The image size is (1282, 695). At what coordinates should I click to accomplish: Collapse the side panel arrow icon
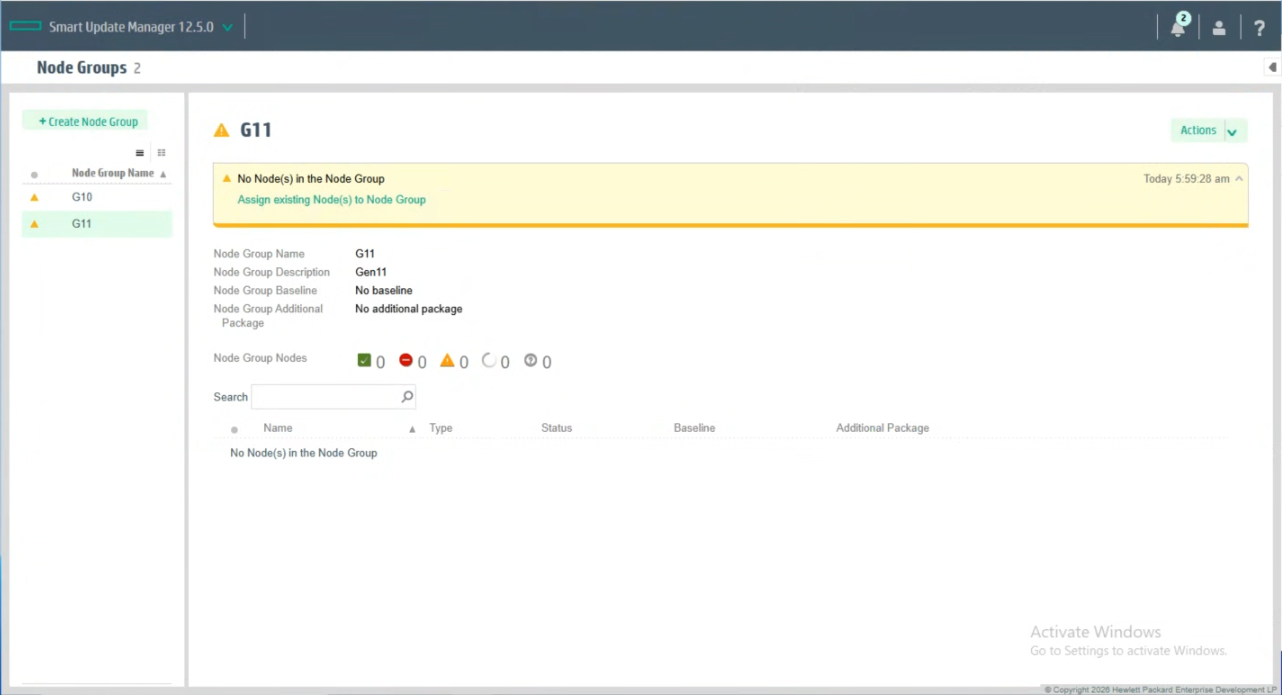pos(1272,68)
